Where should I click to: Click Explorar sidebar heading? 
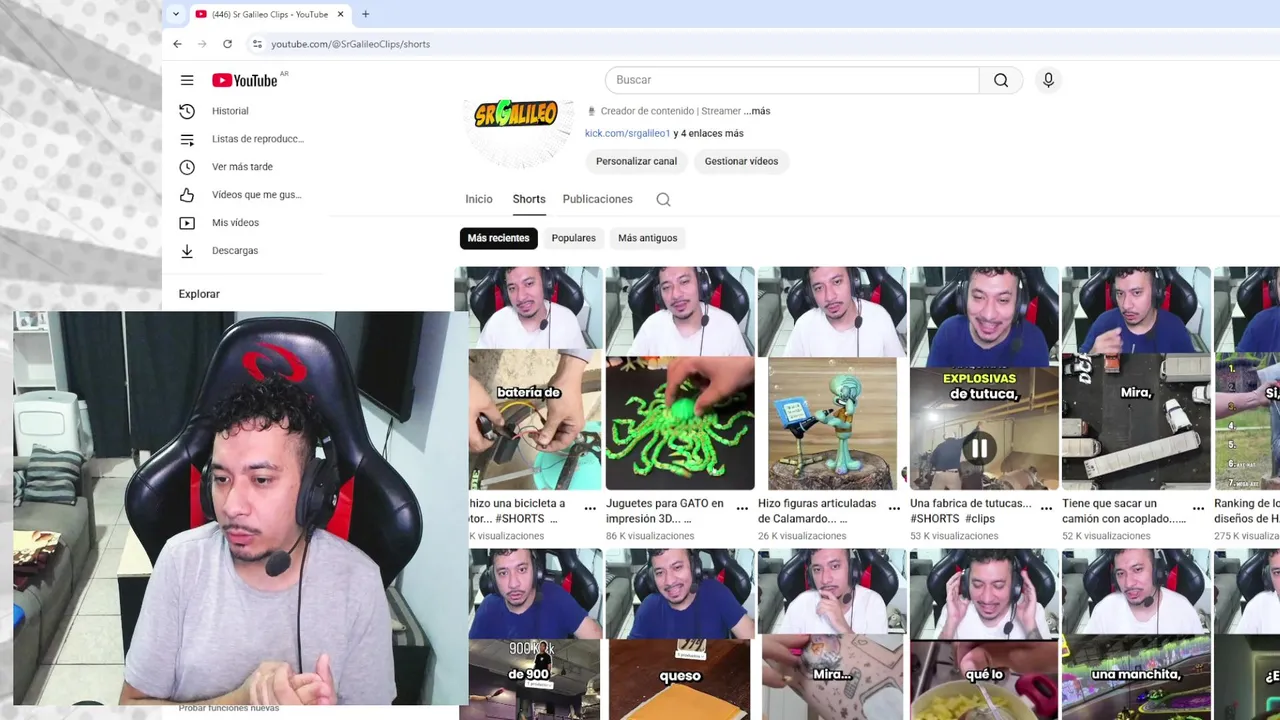click(199, 294)
